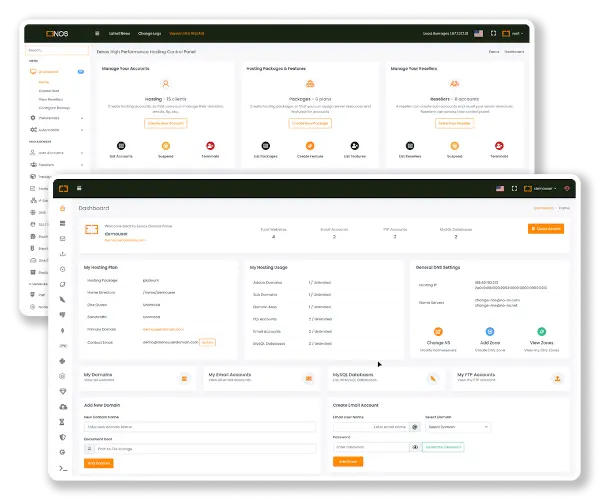This screenshot has width=600, height=500.
Task: Click the diamond icon in front sidebar
Action: tap(63, 391)
